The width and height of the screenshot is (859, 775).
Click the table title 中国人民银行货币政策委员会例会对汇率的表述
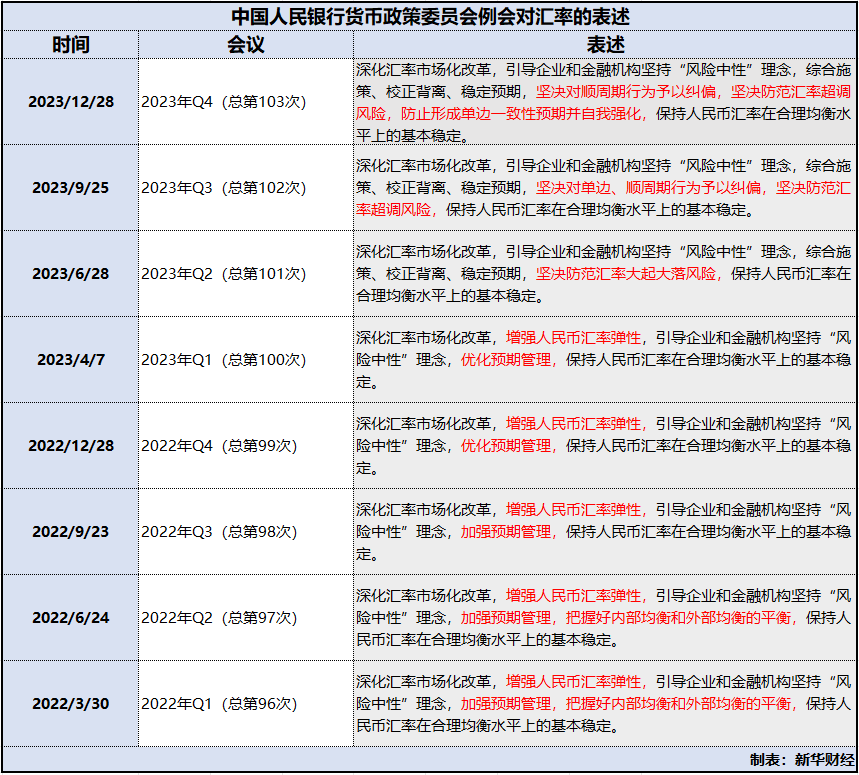point(429,16)
